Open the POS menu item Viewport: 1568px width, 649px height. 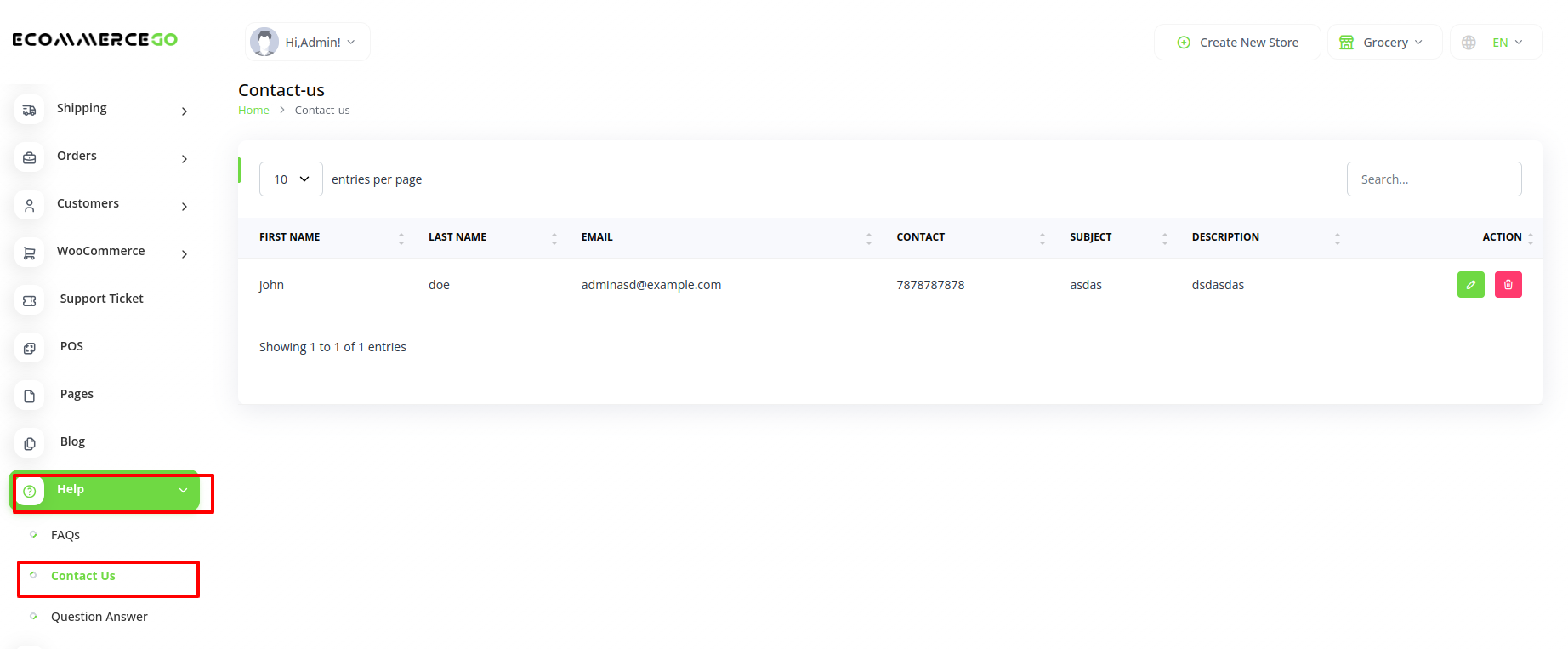pyautogui.click(x=71, y=346)
